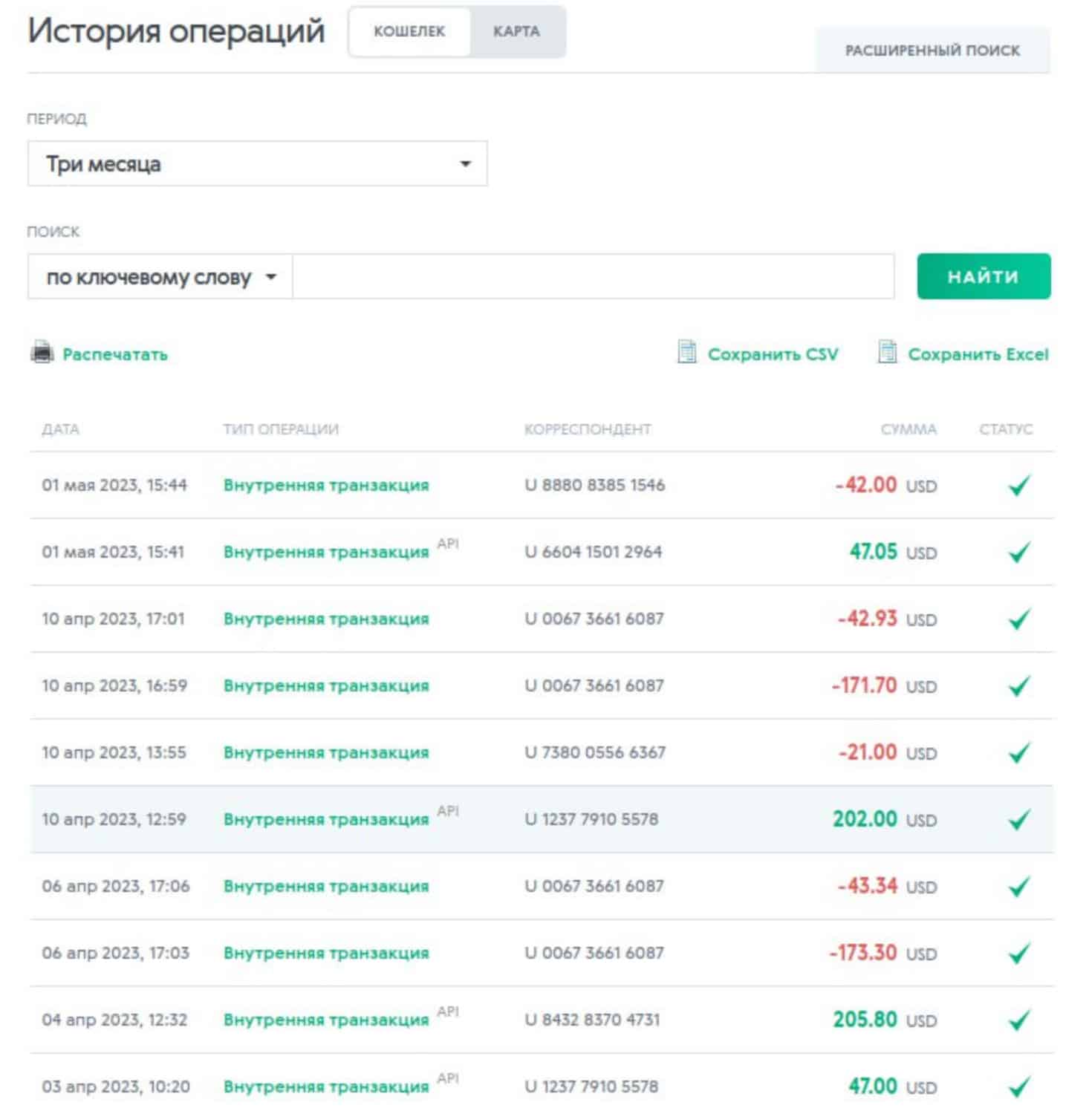This screenshot has width=1092, height=1111.
Task: Sort by the Сумма column header
Action: point(908,429)
